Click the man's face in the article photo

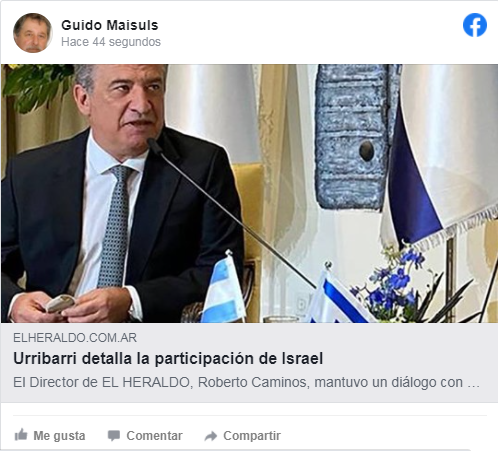click(125, 103)
